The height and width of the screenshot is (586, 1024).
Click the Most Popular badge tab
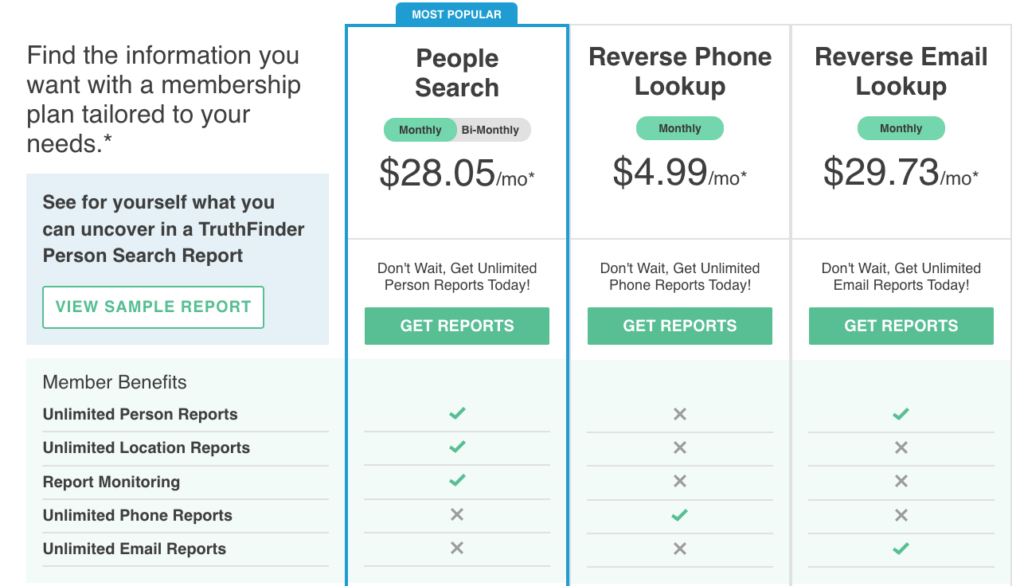456,14
